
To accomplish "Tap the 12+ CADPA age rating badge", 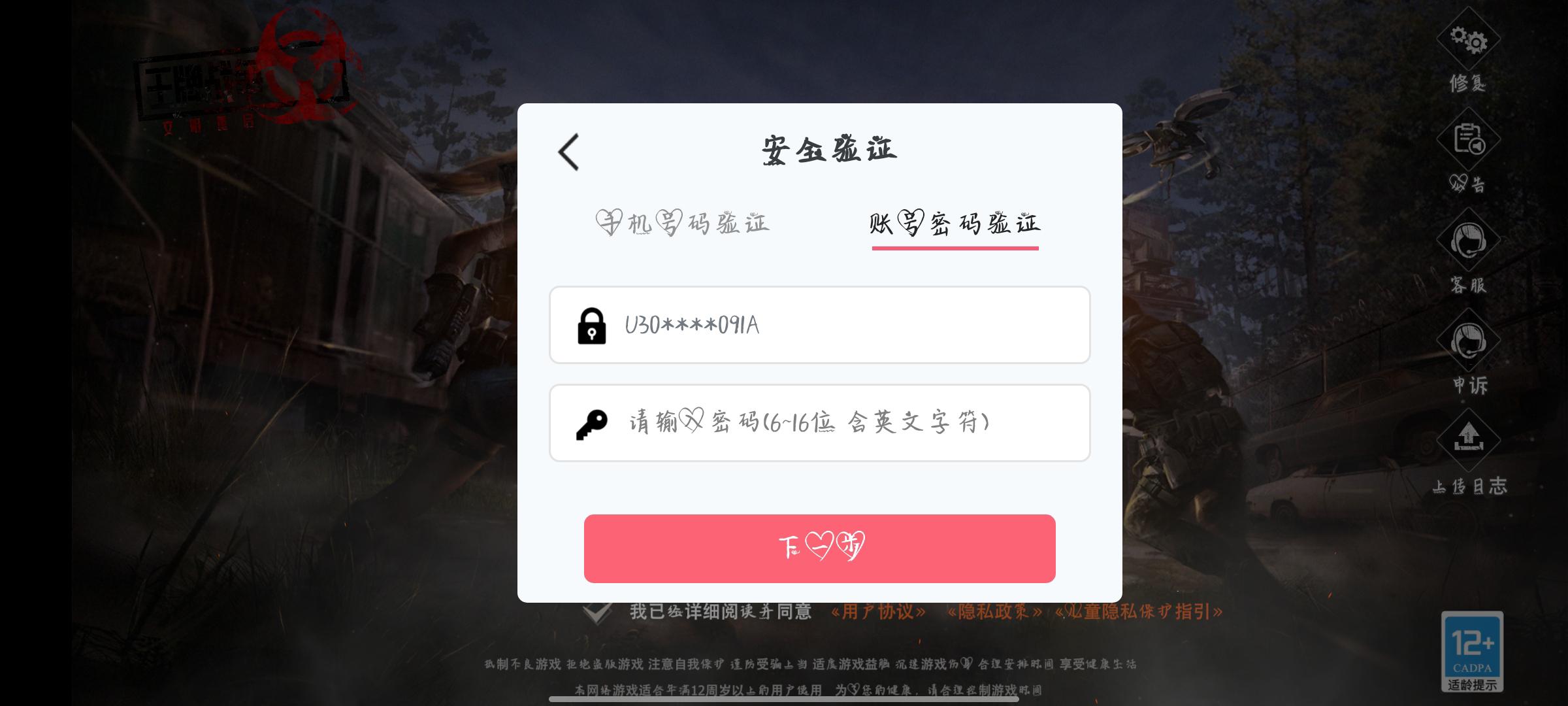I will pos(1472,651).
